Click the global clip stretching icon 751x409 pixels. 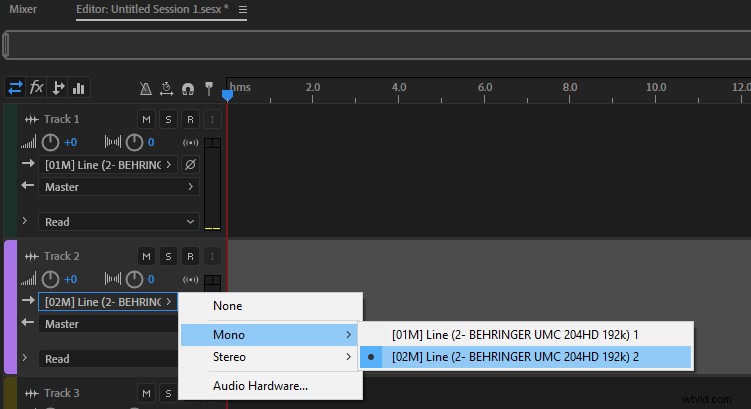[x=166, y=89]
